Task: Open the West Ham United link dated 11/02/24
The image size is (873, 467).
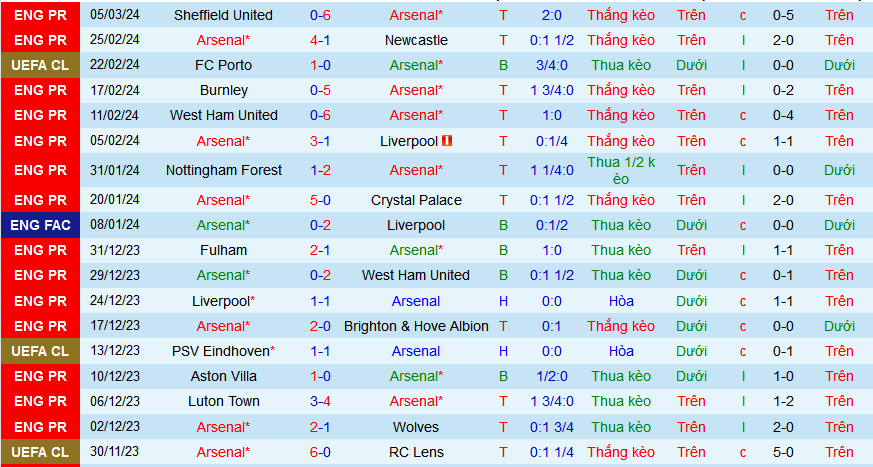Action: pyautogui.click(x=223, y=115)
